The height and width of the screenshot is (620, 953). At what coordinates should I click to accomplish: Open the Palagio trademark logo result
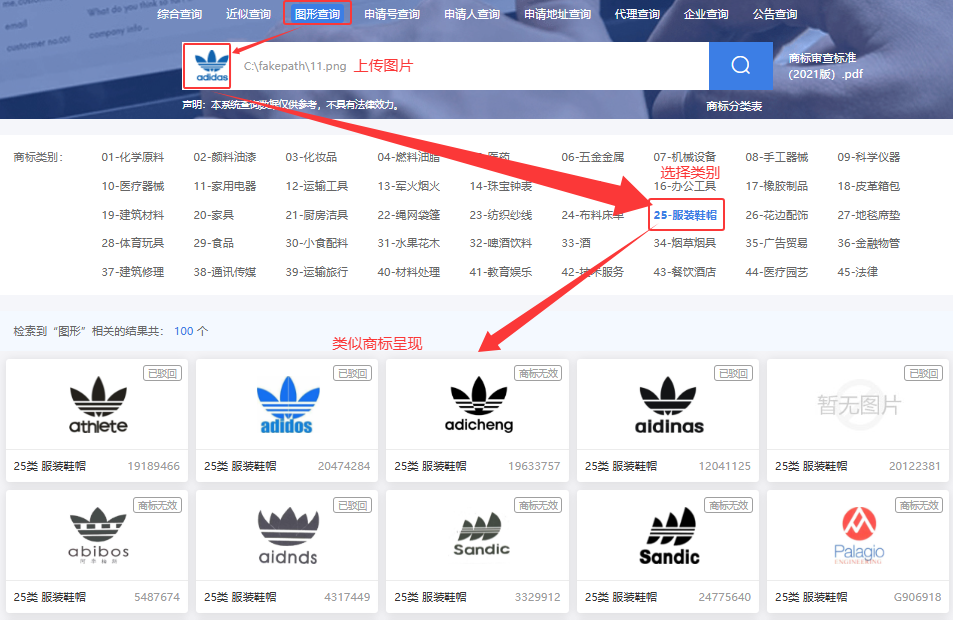tap(859, 536)
